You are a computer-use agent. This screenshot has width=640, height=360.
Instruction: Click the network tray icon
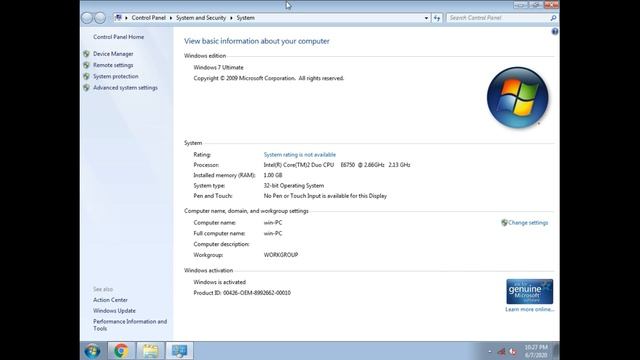click(x=502, y=351)
